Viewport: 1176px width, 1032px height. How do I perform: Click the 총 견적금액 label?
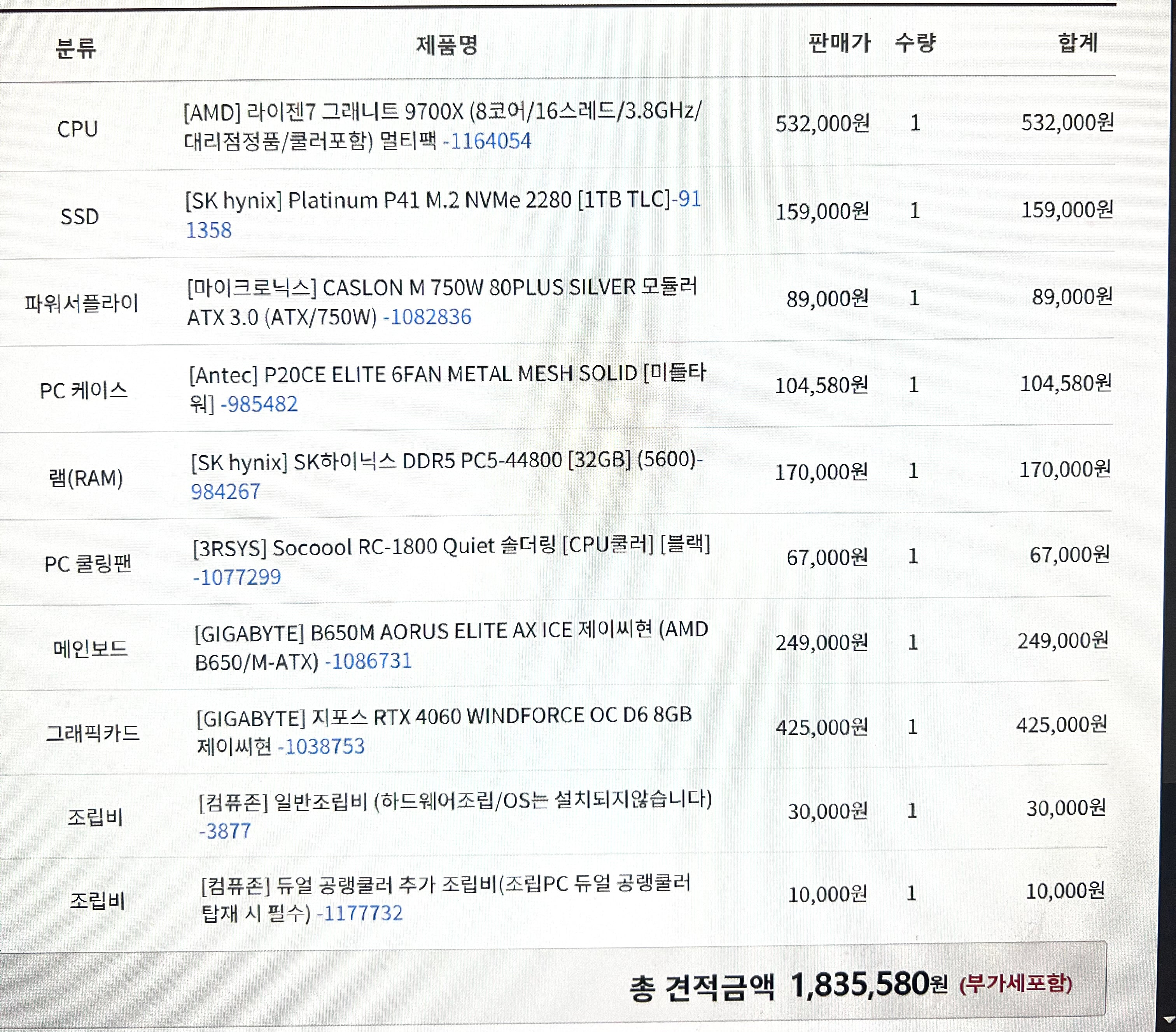click(702, 988)
